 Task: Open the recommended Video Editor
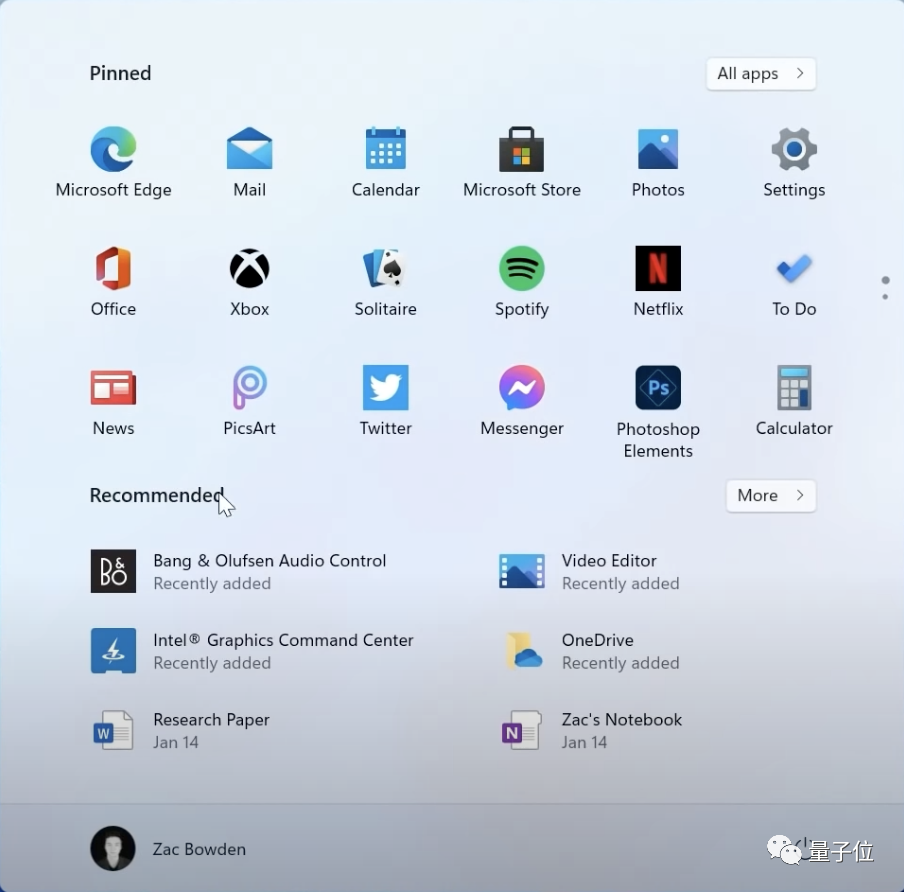(589, 571)
